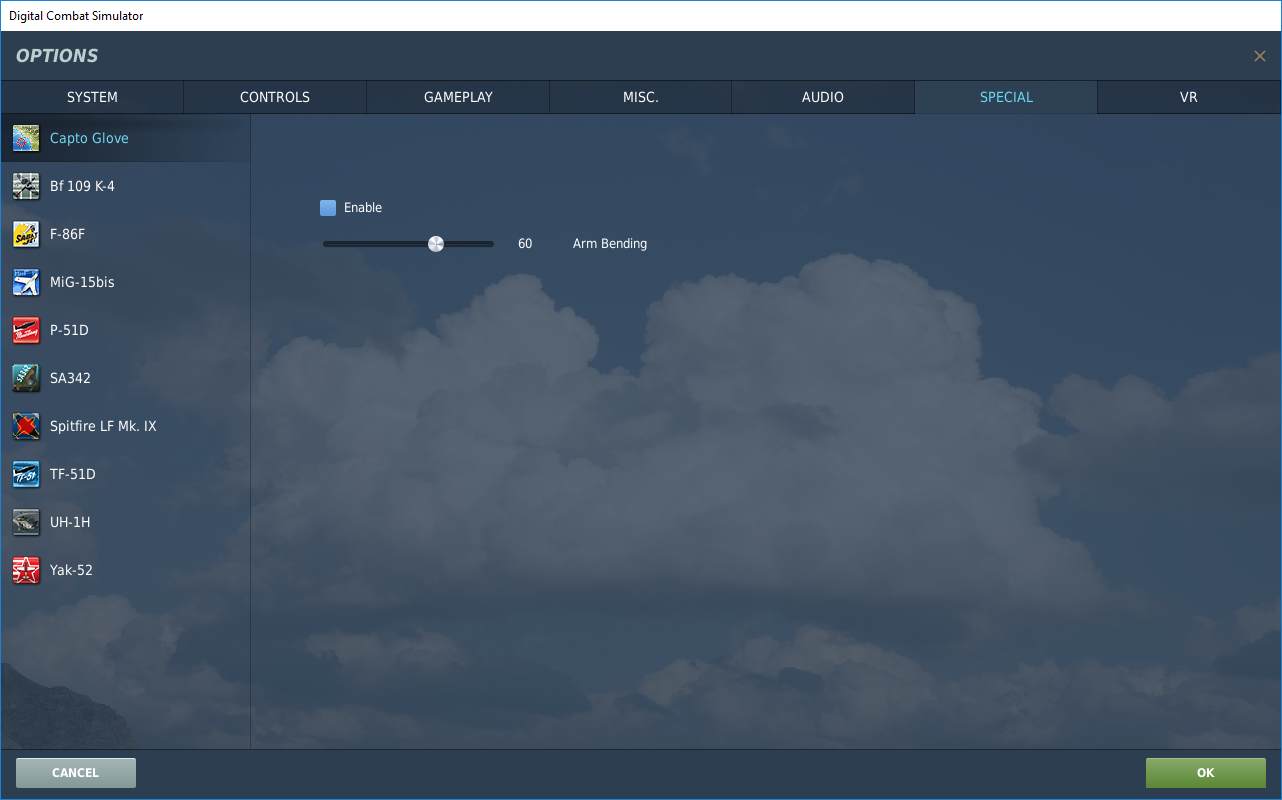Click the Arm Bending value 60
This screenshot has width=1282, height=800.
(x=525, y=244)
